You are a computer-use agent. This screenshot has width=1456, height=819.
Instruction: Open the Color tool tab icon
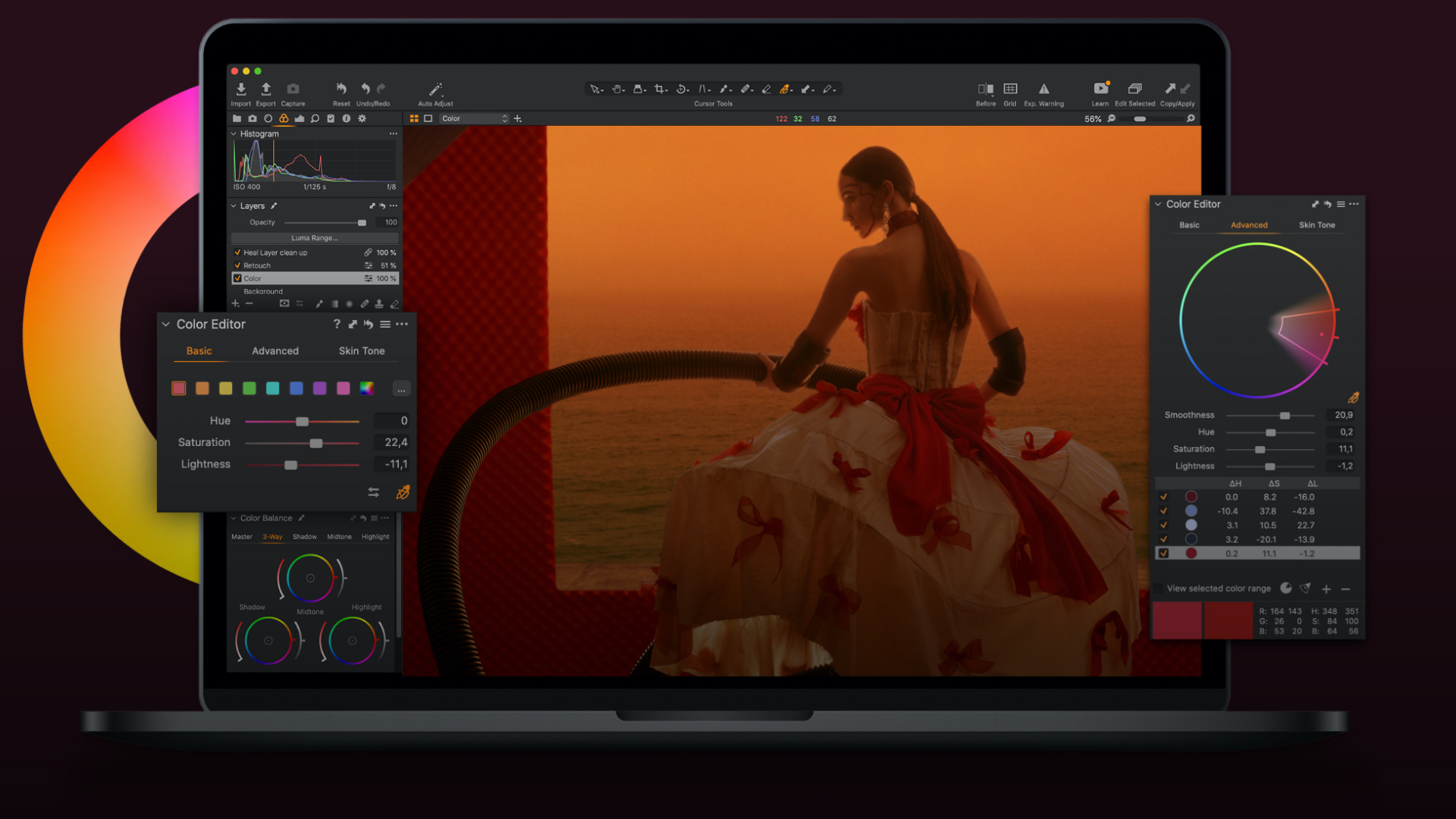284,118
